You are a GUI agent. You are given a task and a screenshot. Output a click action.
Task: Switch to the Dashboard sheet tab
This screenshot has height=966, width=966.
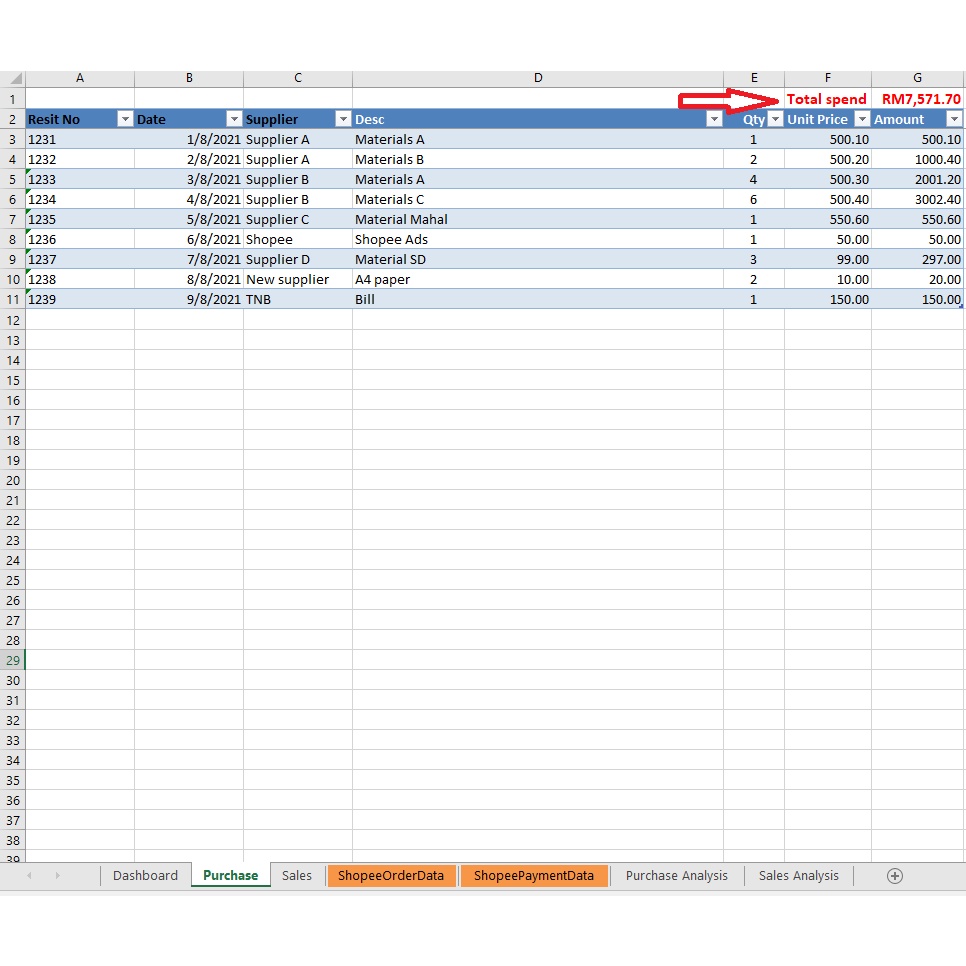coord(145,876)
